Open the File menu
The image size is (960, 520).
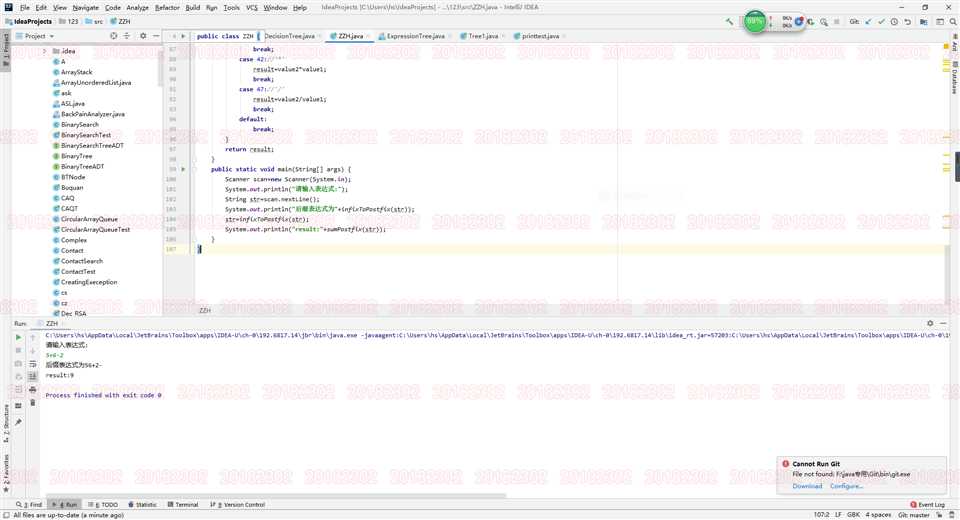[x=24, y=7]
